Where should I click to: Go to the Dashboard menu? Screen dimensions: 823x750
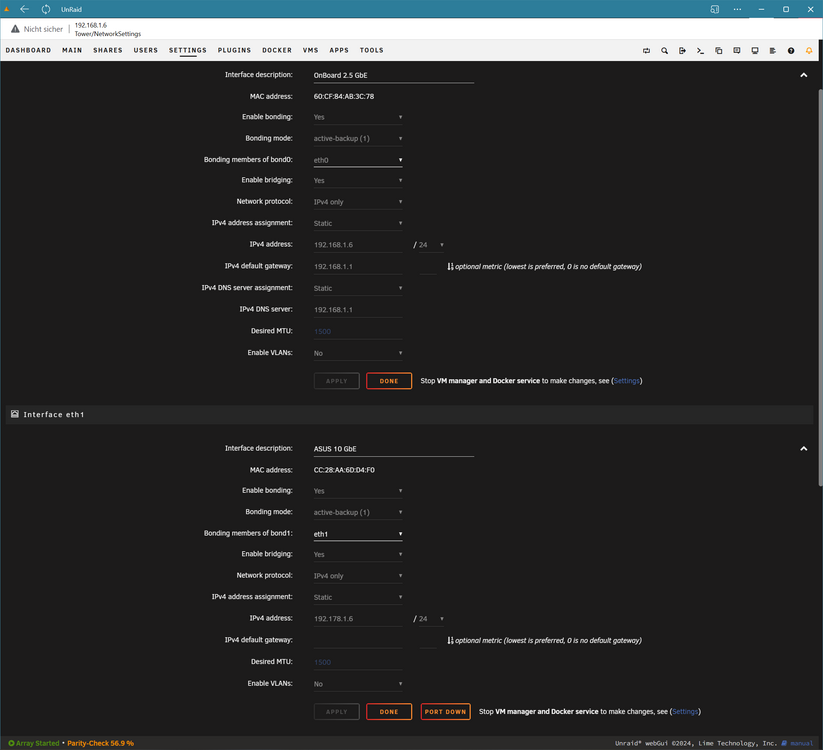click(28, 50)
